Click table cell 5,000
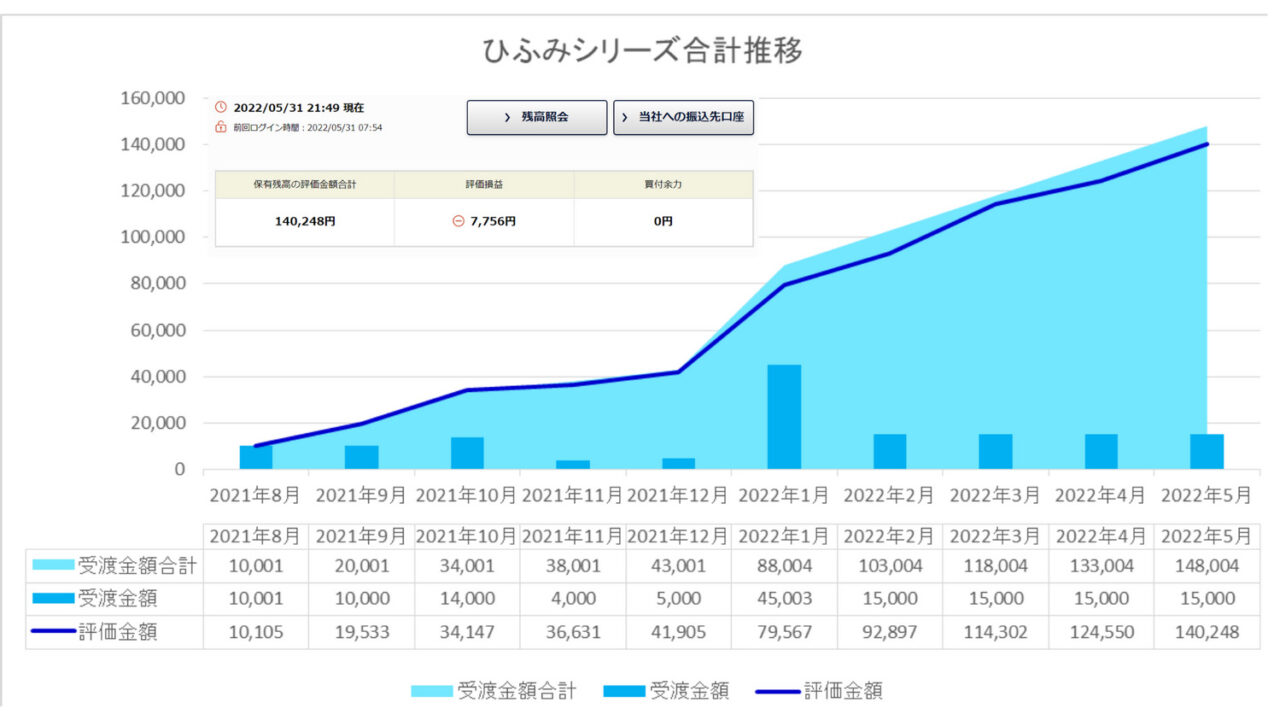This screenshot has width=1280, height=720. pyautogui.click(x=678, y=599)
